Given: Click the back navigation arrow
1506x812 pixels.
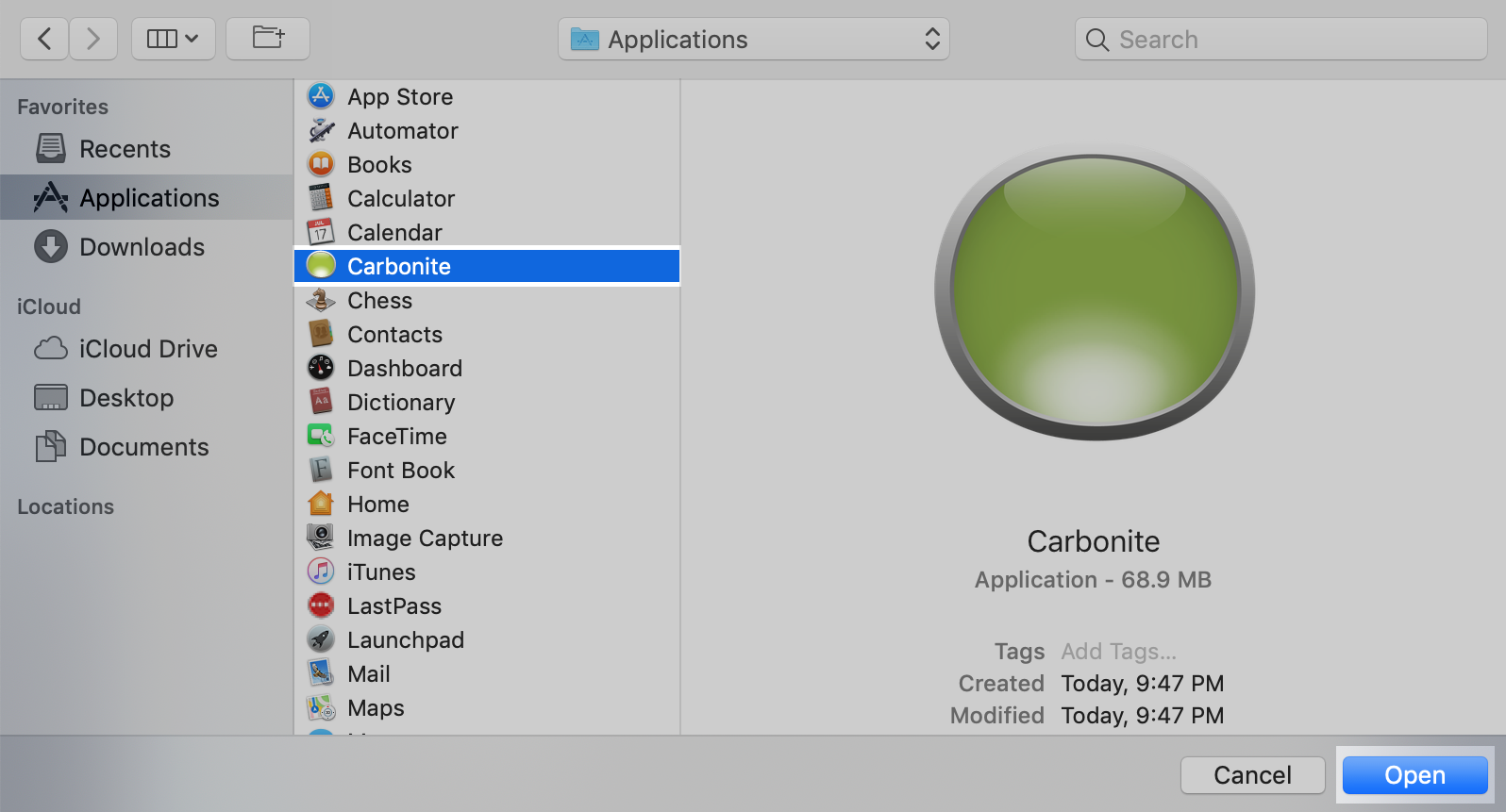Looking at the screenshot, I should 44,39.
